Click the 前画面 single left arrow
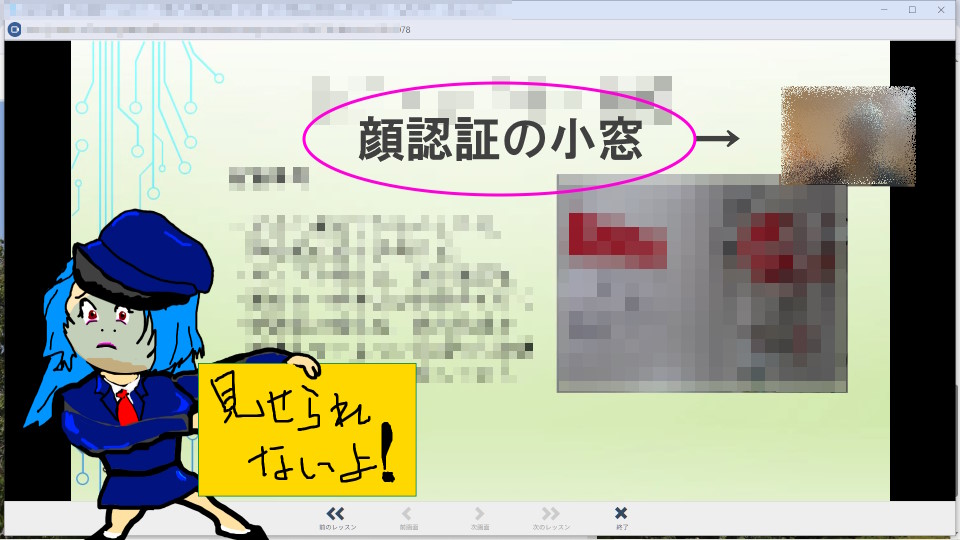Viewport: 960px width, 540px height. pyautogui.click(x=408, y=516)
